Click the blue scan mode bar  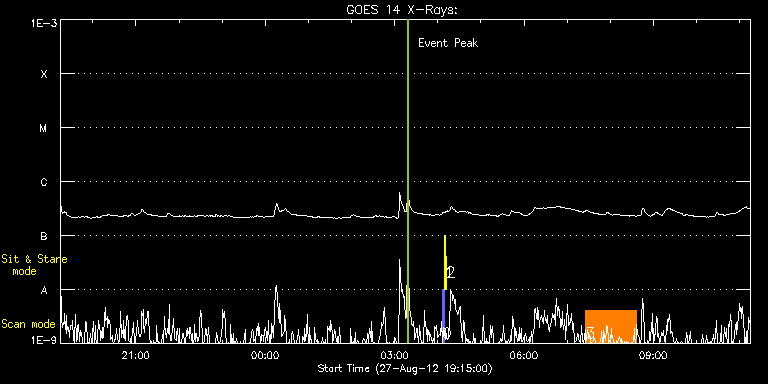point(443,316)
